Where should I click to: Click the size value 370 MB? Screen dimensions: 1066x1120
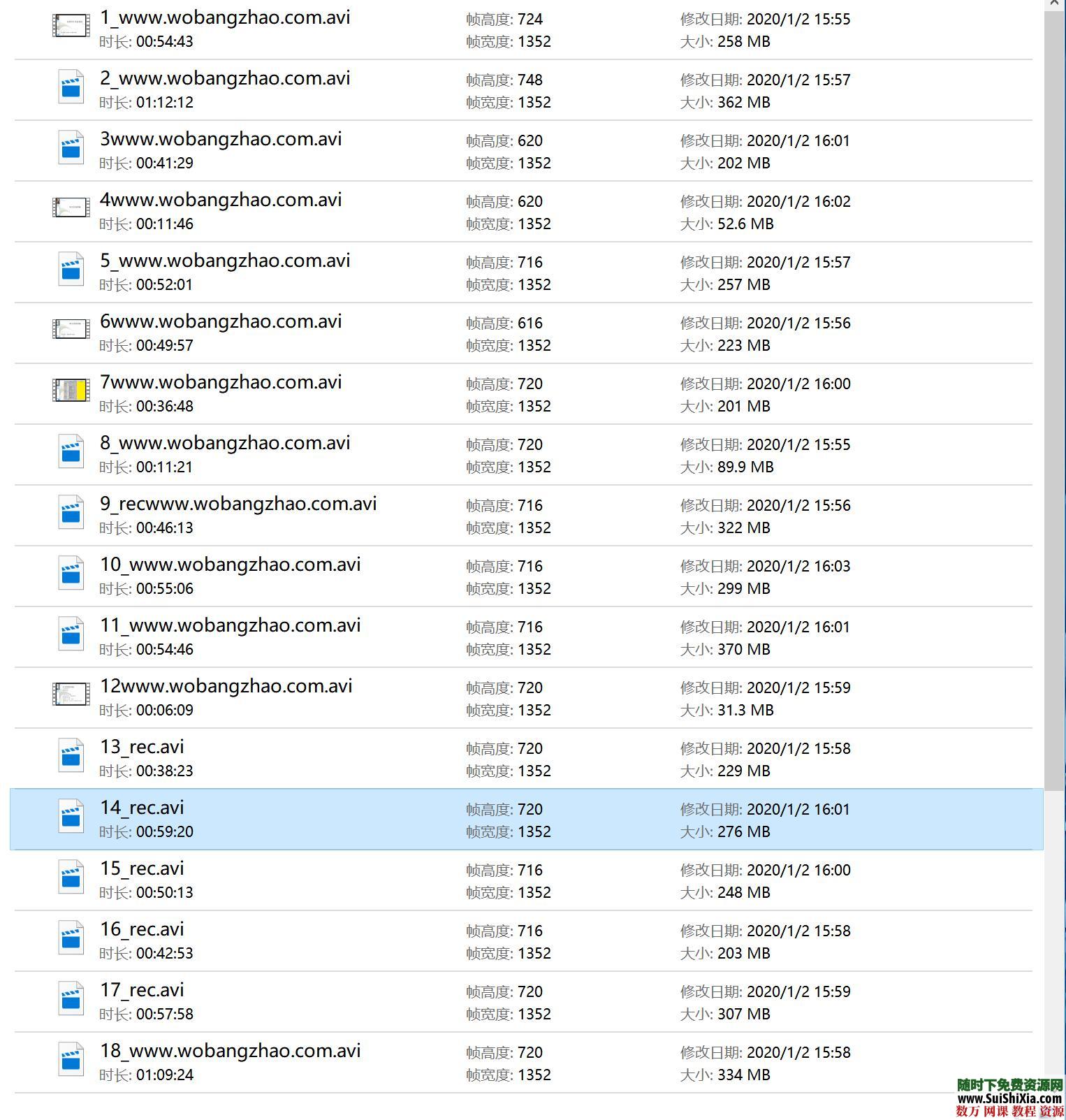(x=744, y=650)
